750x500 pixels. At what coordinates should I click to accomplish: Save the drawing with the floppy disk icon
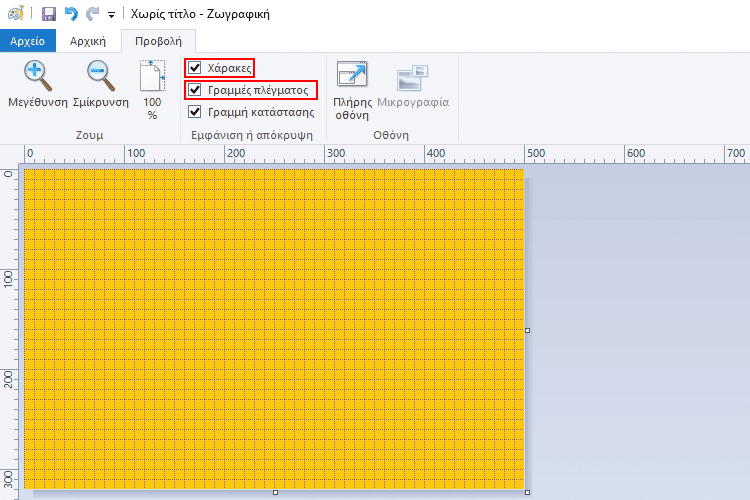(x=49, y=14)
